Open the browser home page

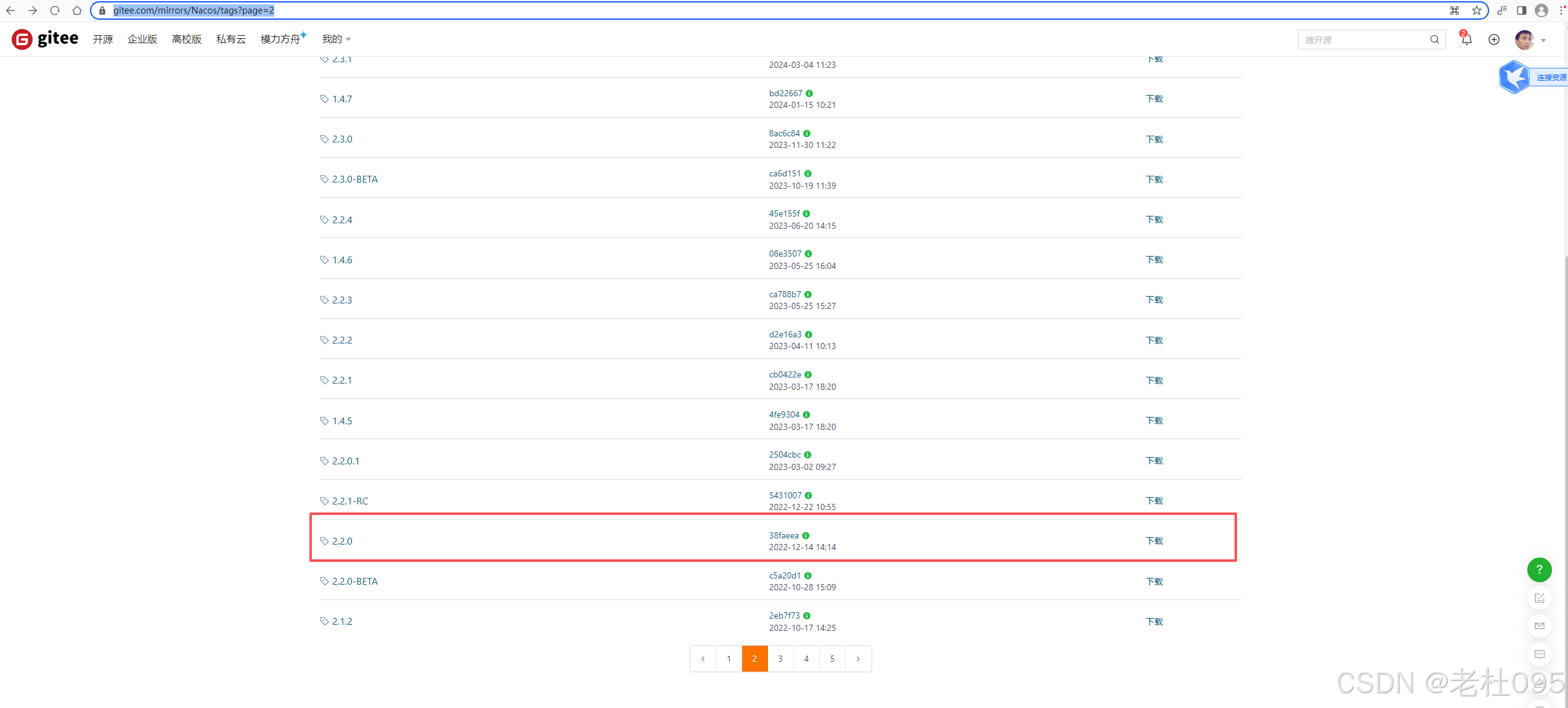point(77,10)
